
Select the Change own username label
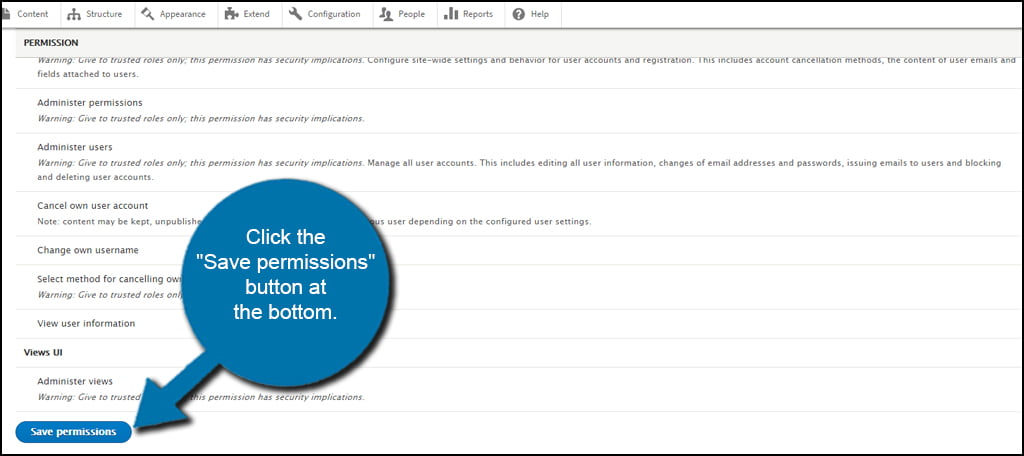pyautogui.click(x=88, y=250)
